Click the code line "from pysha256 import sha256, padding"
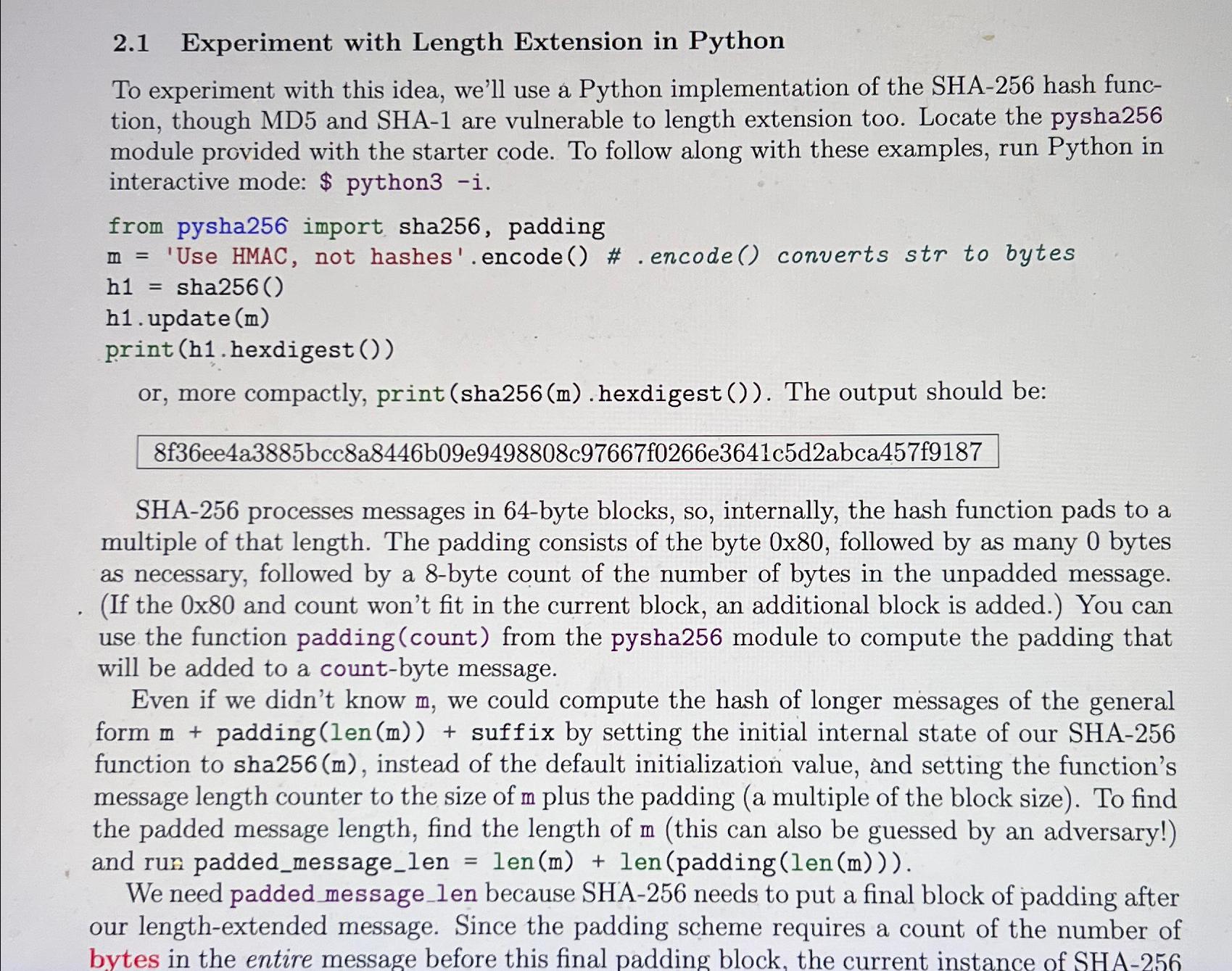This screenshot has height=971, width=1232. pos(356,227)
